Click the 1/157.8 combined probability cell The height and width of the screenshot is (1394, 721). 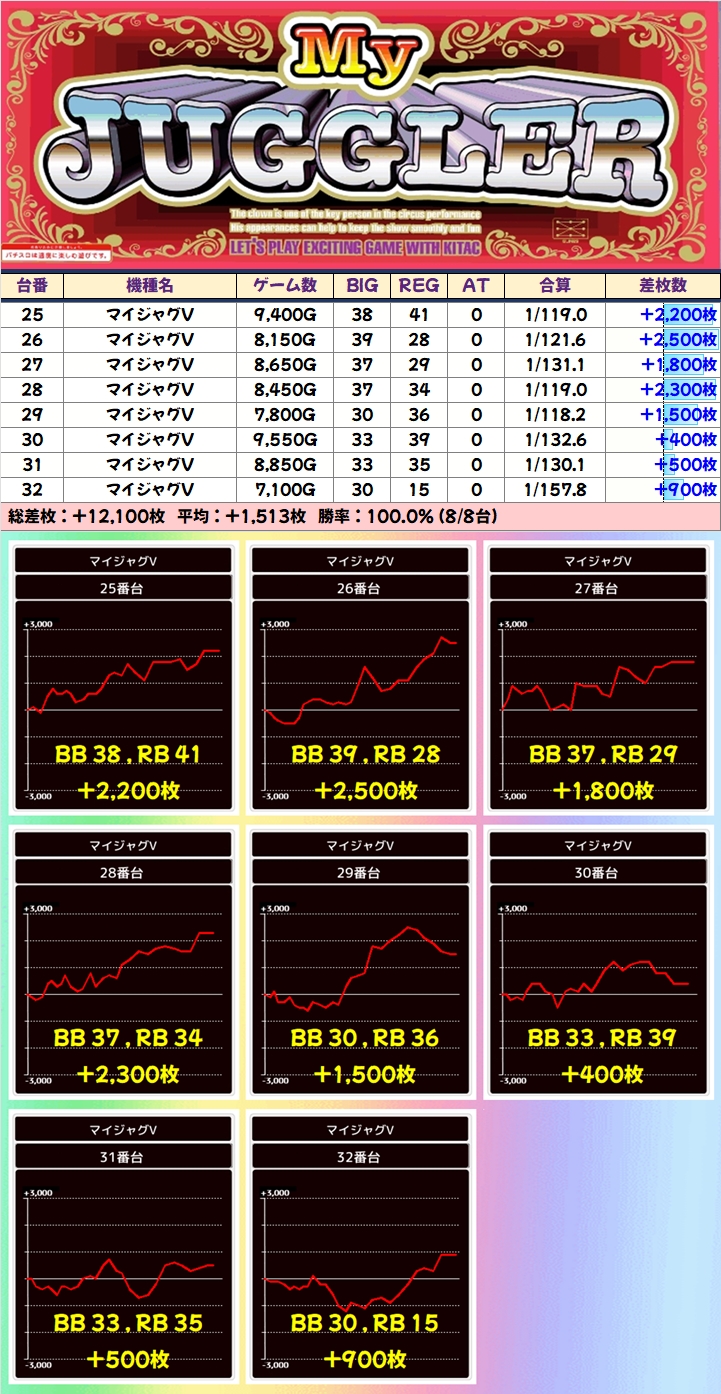coord(555,489)
